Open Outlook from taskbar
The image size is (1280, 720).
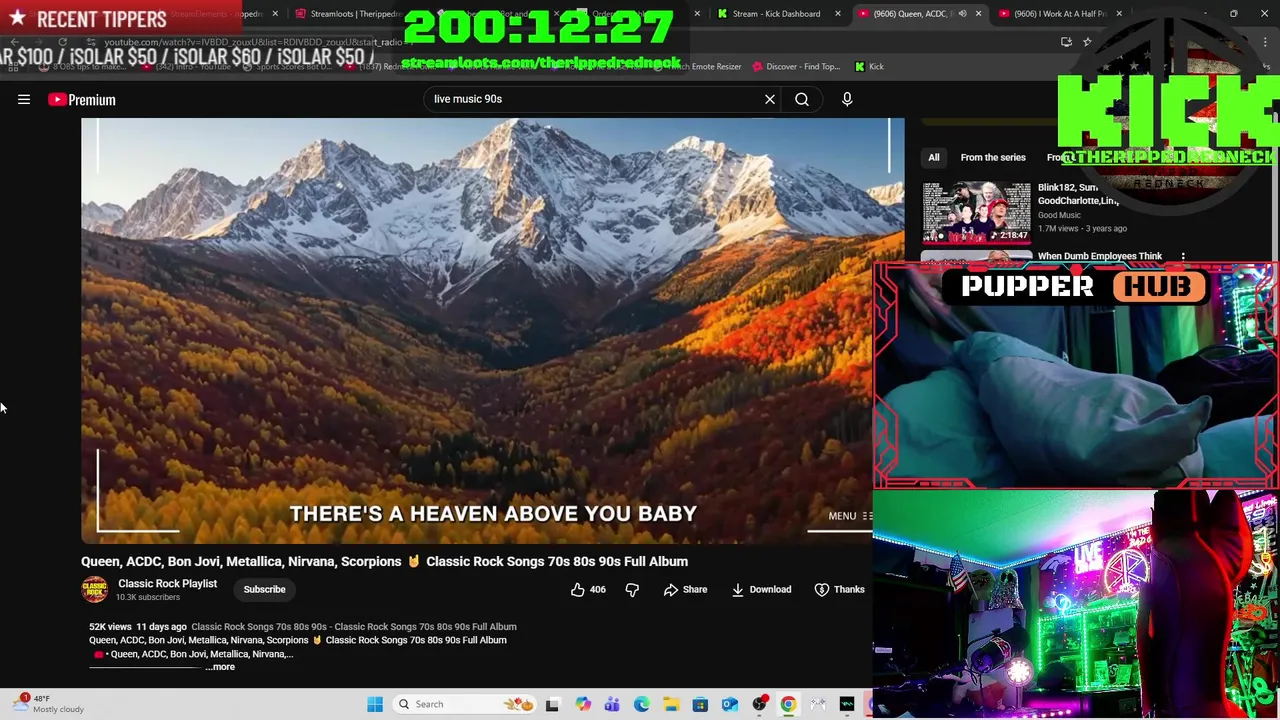pos(730,704)
